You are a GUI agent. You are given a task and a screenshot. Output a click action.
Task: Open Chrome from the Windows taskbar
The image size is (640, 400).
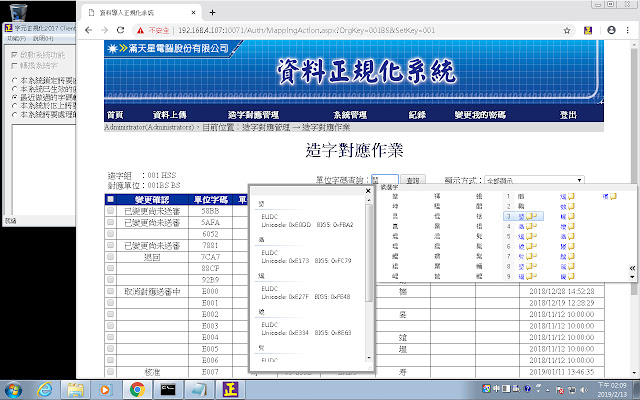pos(136,388)
